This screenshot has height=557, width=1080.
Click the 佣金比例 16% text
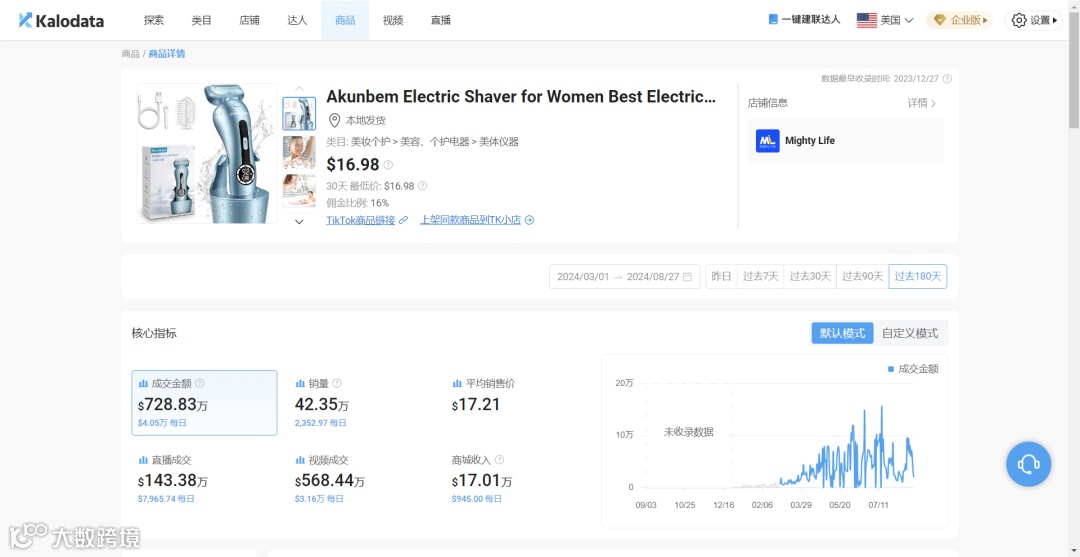(357, 203)
